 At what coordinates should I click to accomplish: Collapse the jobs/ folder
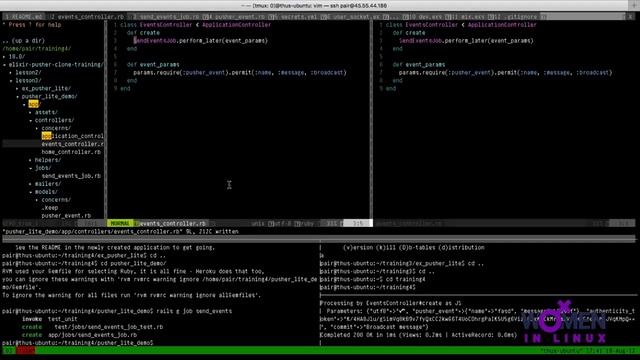tap(40, 168)
